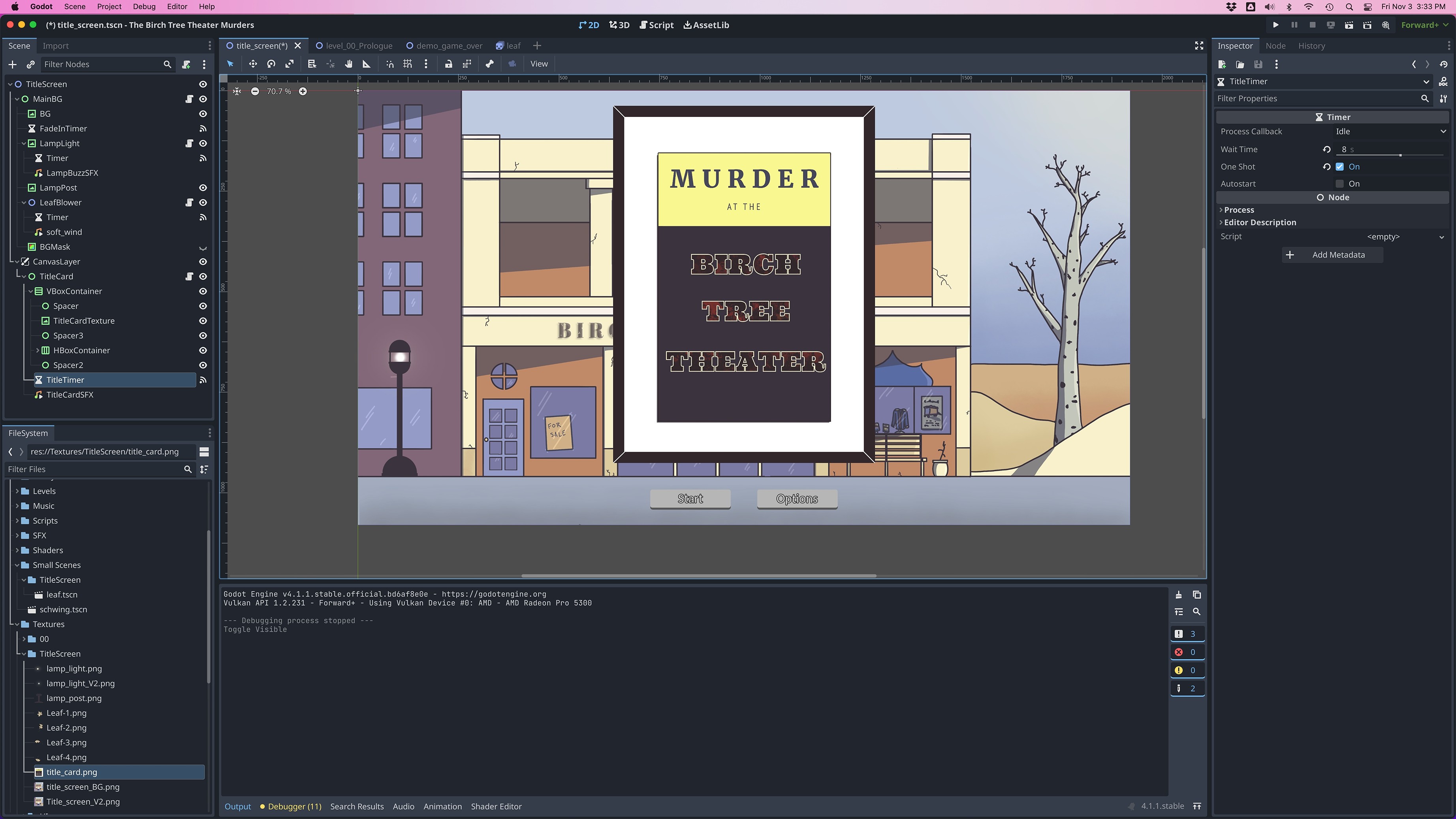Expand the Process section in Inspector
Screen dimensions: 1456x819
click(x=1239, y=210)
